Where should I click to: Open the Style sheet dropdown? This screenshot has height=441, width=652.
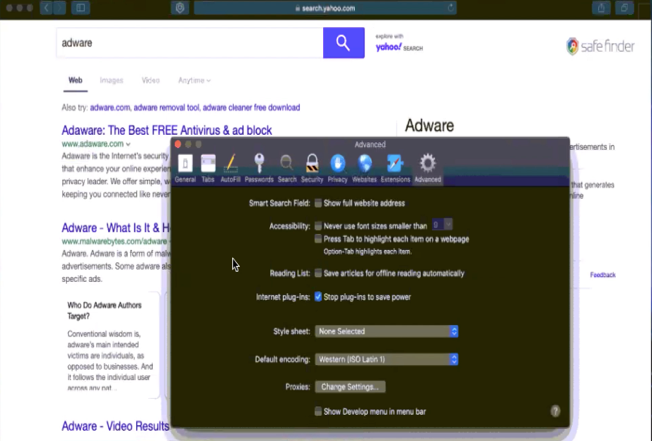[x=386, y=331]
